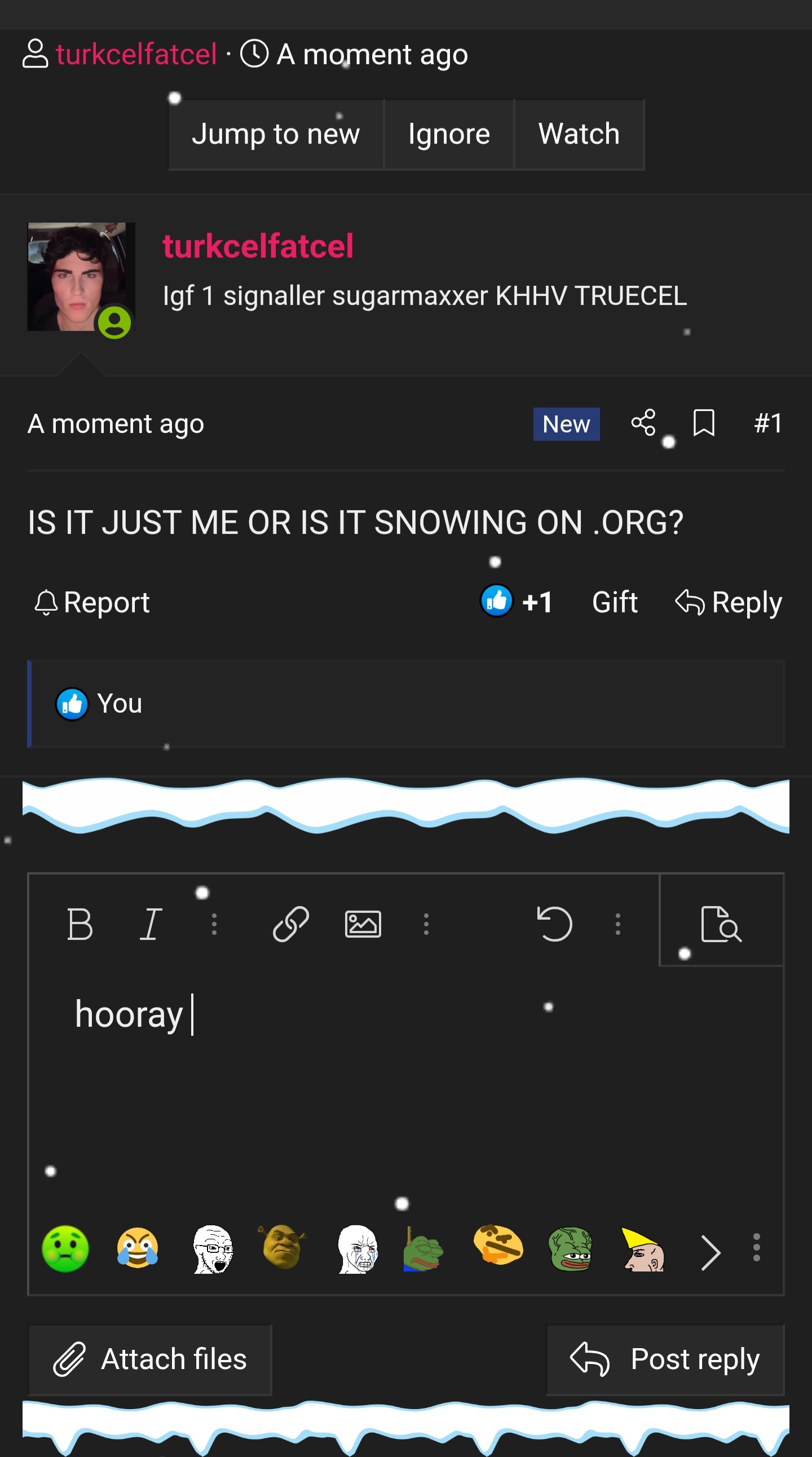The image size is (812, 1457).
Task: Click the share post icon
Action: coord(643,423)
